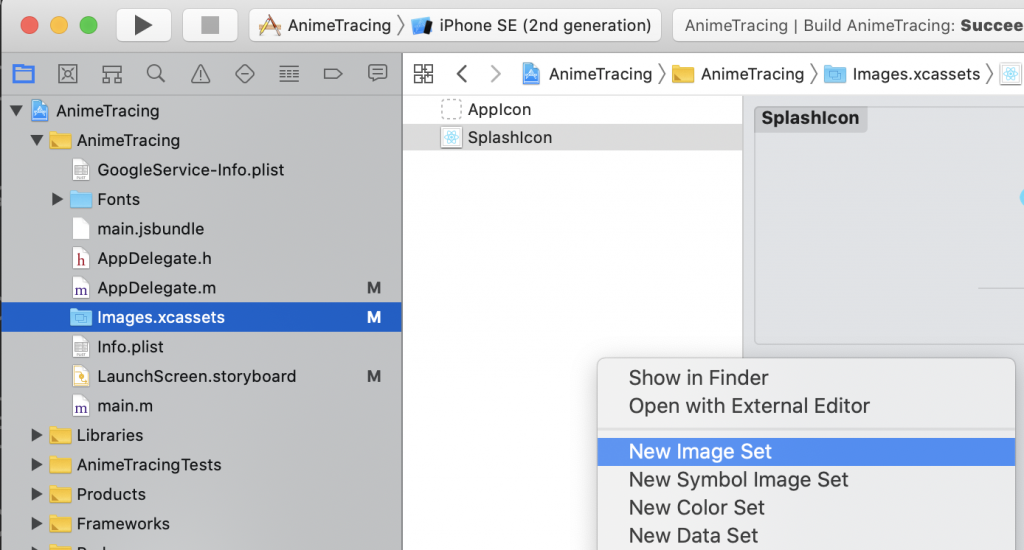Collapse the AnimeTracing group folder

click(x=37, y=140)
